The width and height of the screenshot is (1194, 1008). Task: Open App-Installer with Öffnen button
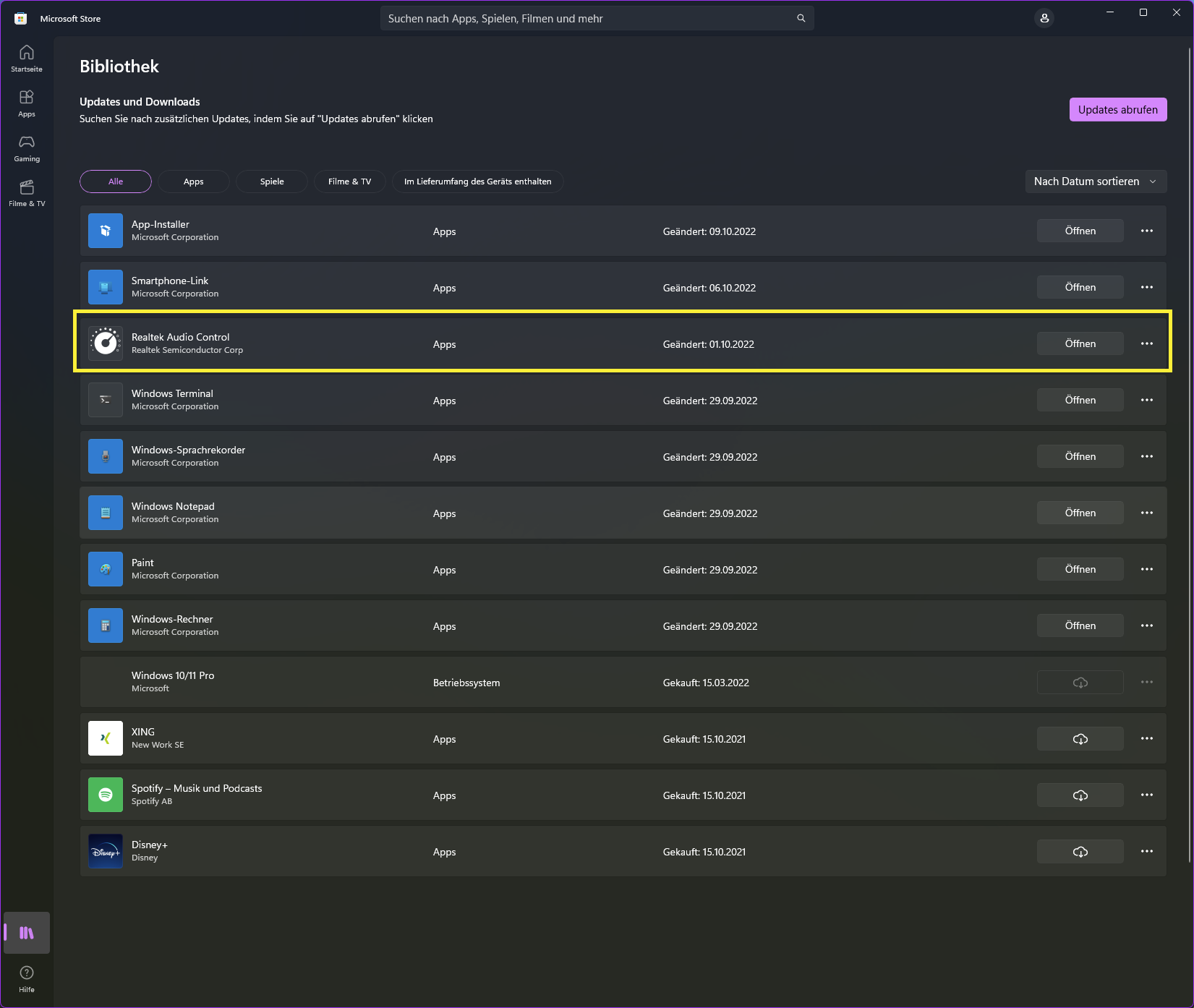point(1080,231)
